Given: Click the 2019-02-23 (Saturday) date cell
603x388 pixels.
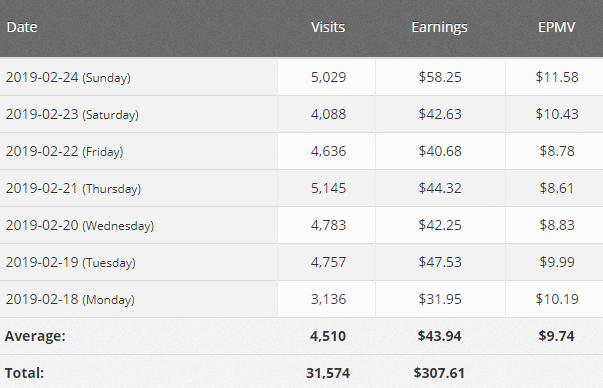Looking at the screenshot, I should tap(72, 115).
